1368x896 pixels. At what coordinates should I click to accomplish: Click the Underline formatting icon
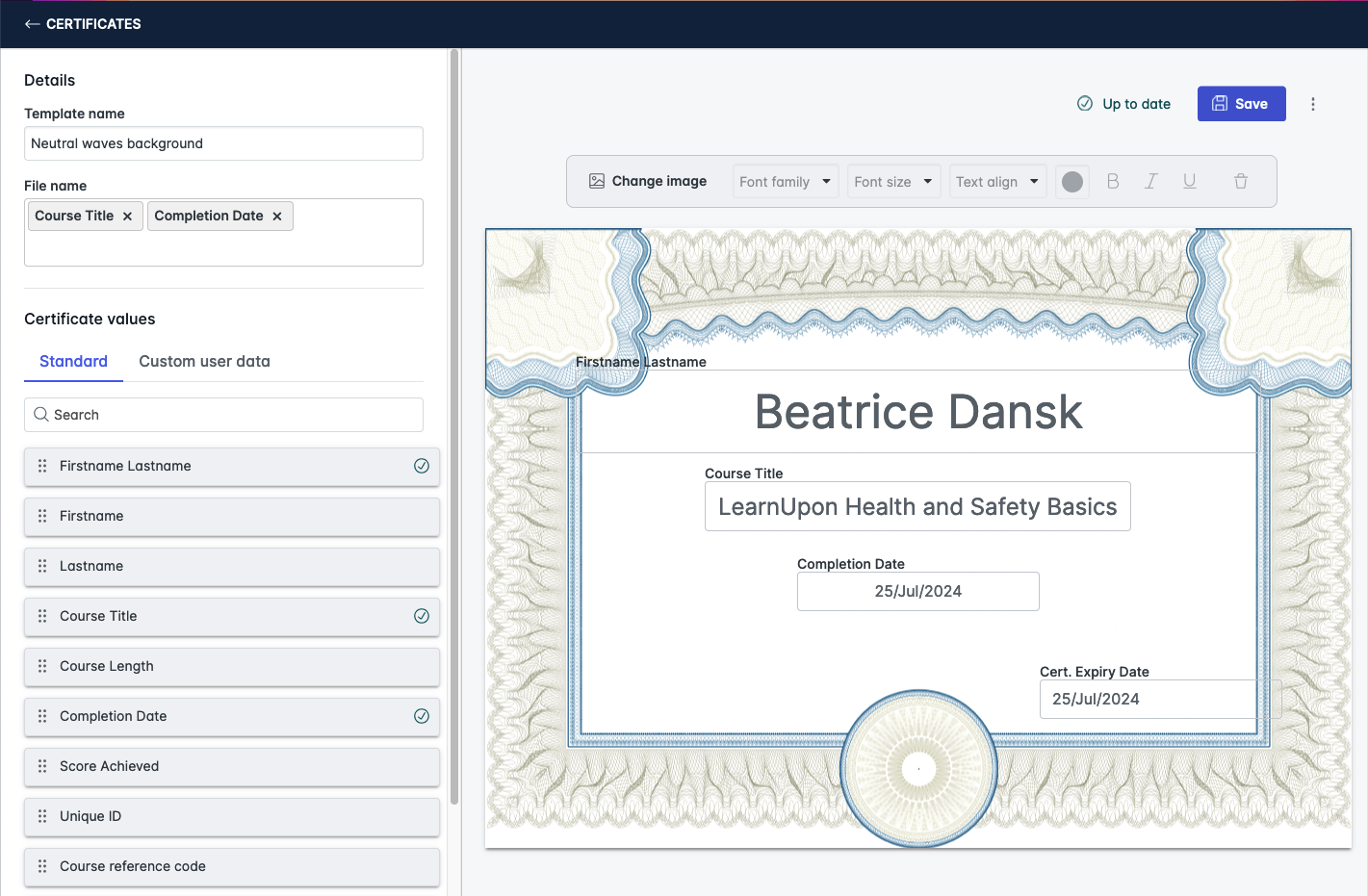click(x=1190, y=181)
